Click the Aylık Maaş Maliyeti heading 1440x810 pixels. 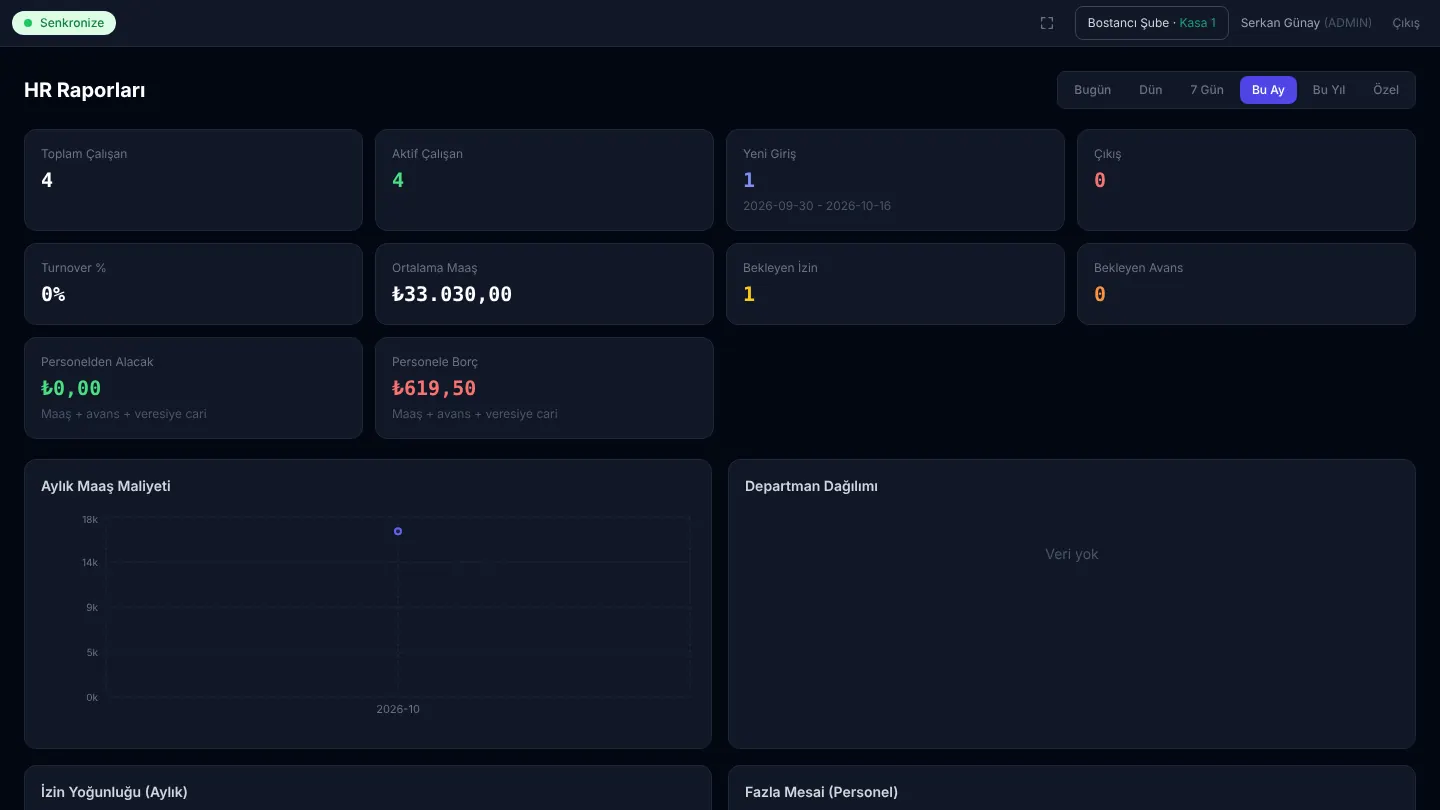click(x=106, y=486)
